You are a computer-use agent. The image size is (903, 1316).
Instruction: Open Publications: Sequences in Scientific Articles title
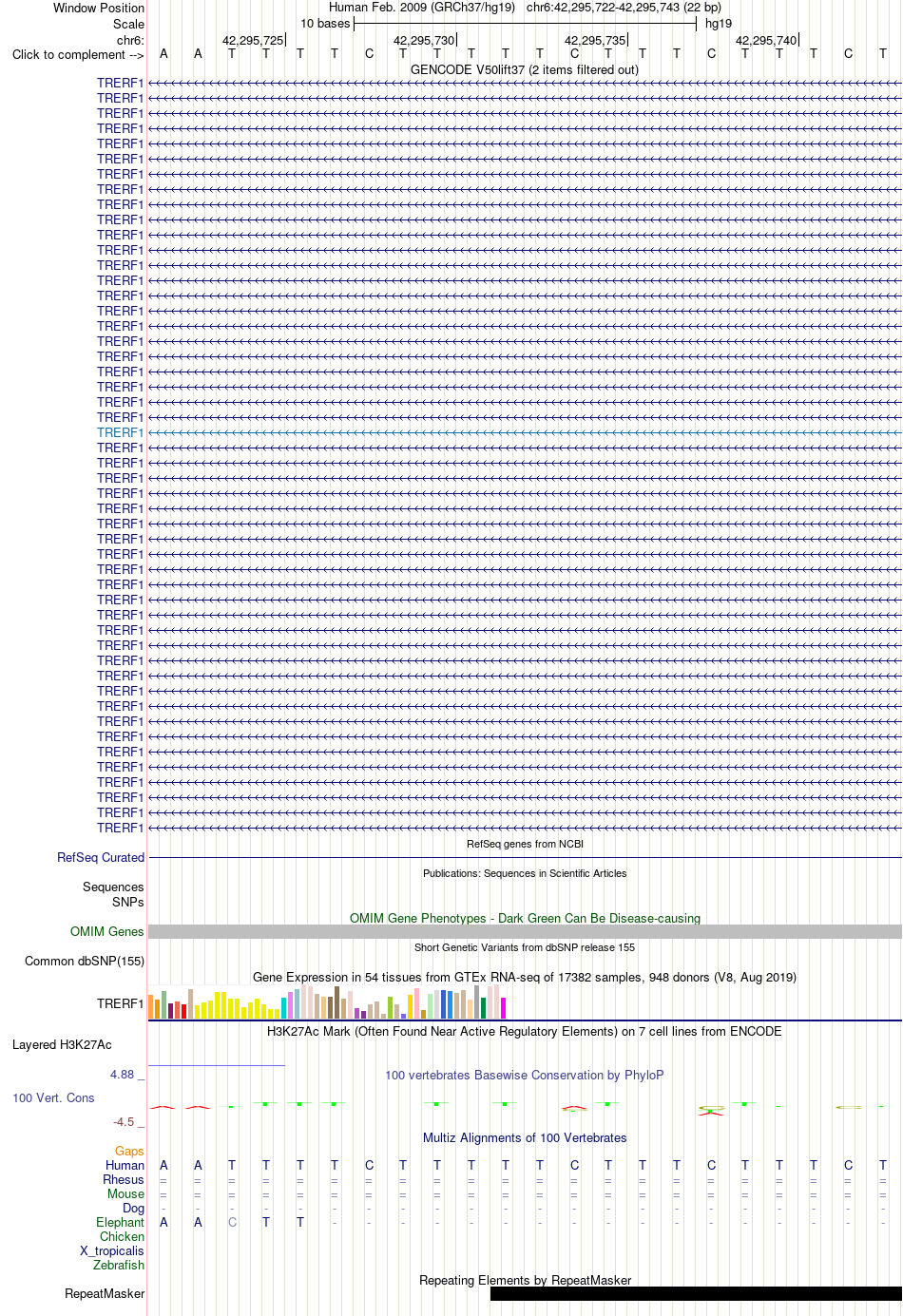tap(525, 873)
